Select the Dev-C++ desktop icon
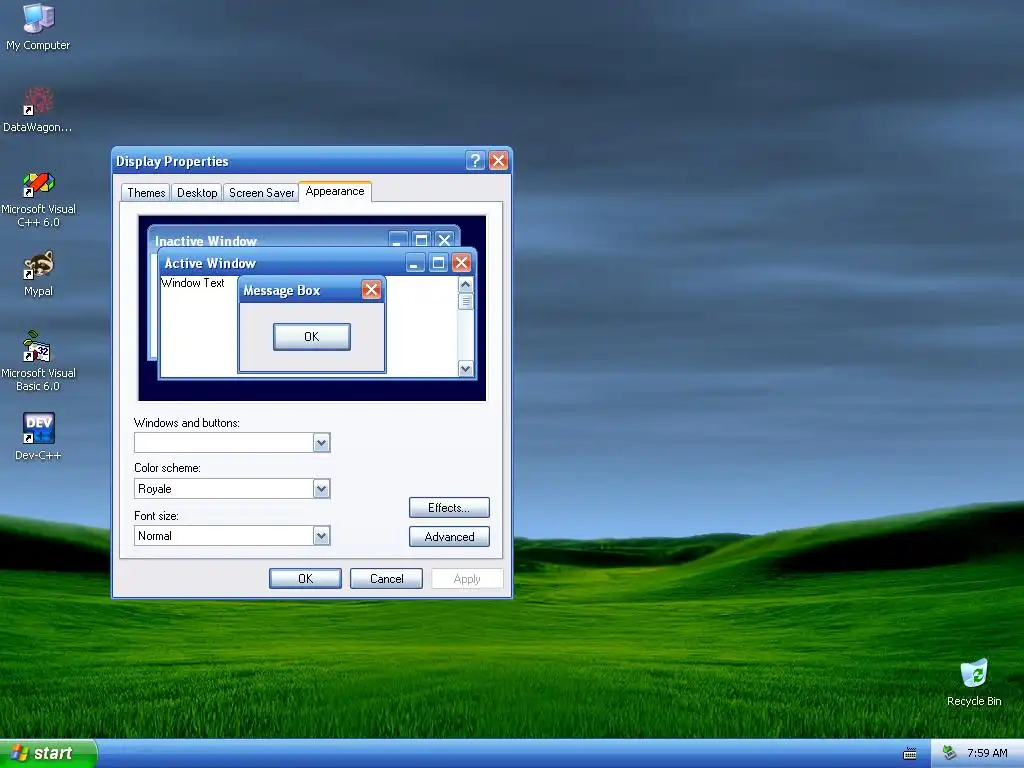1024x768 pixels. [x=38, y=436]
